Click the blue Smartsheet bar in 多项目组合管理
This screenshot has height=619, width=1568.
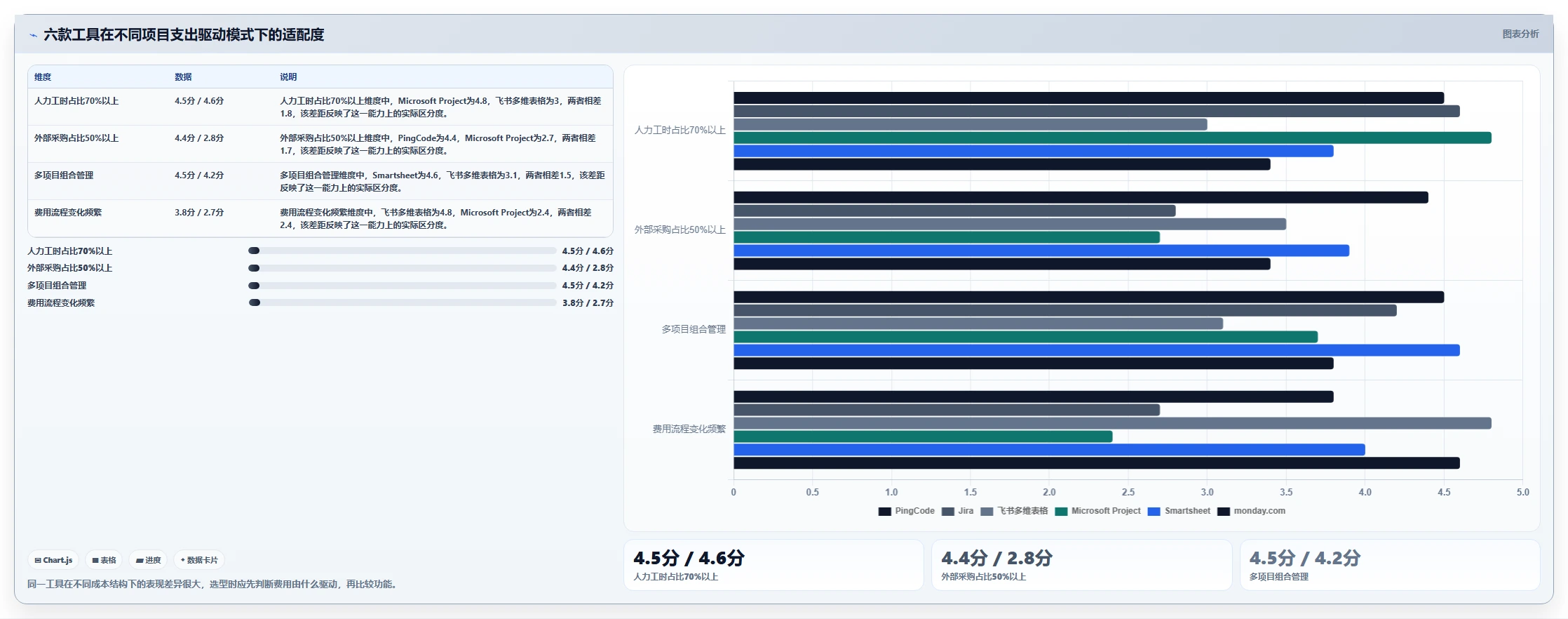pos(1097,350)
